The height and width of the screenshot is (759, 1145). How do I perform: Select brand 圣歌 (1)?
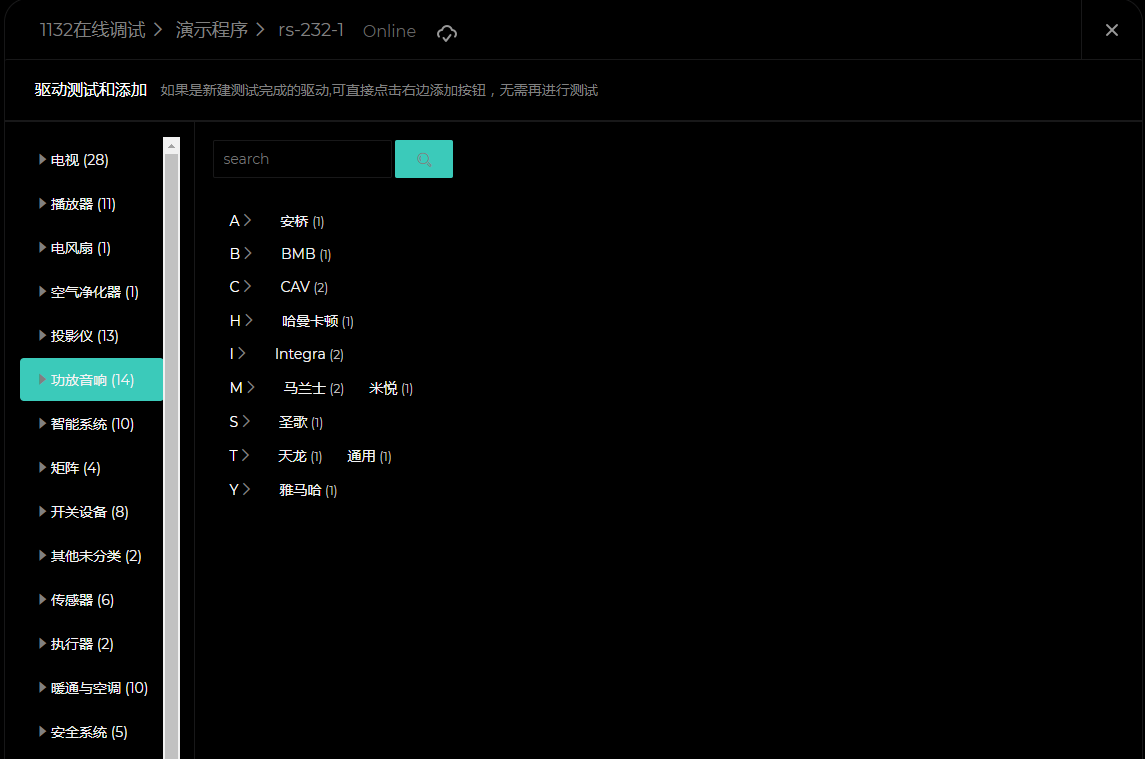point(301,422)
